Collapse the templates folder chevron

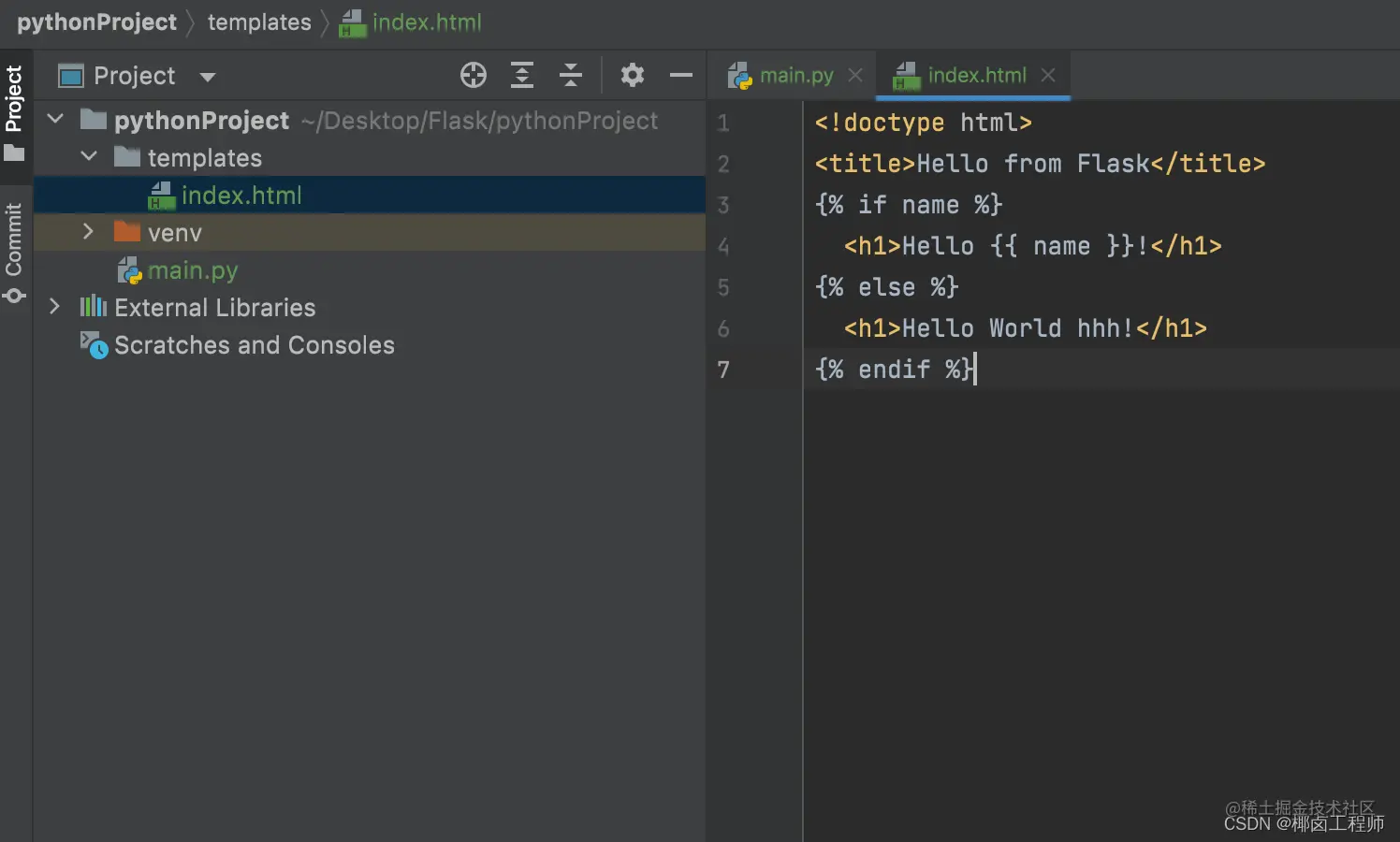(89, 156)
